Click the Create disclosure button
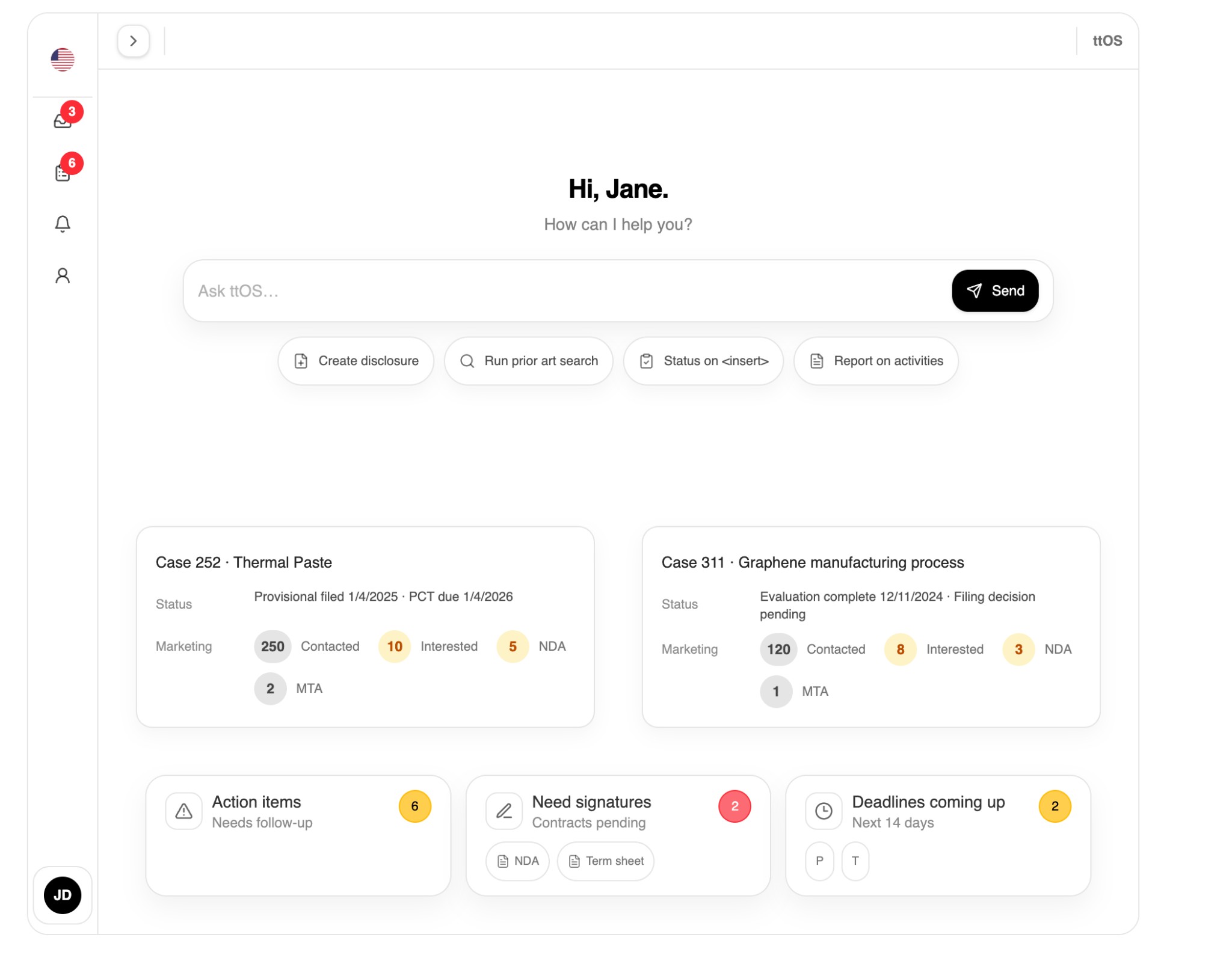Screen dimensions: 1232x955 [356, 361]
